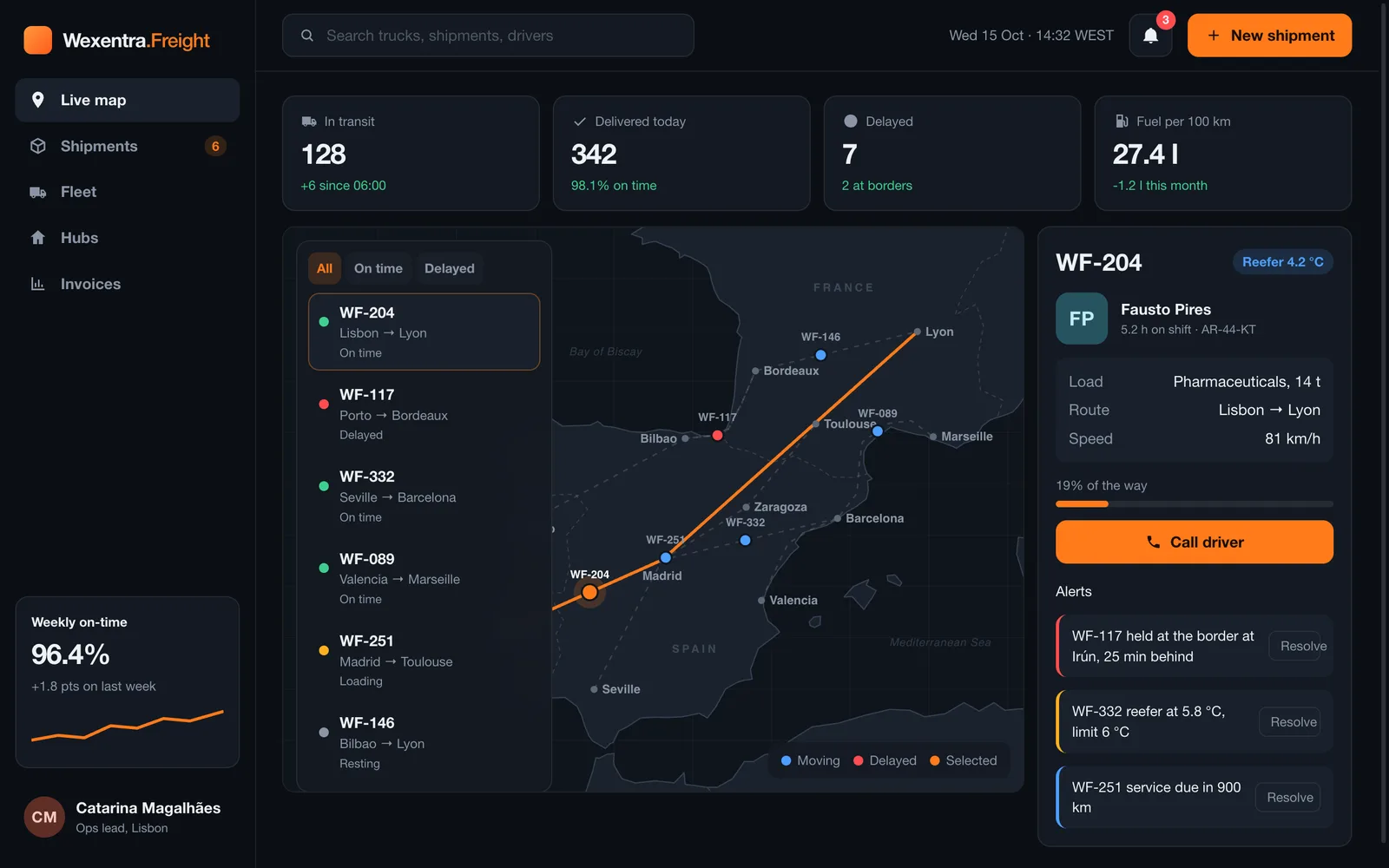Filter shipments by All
The height and width of the screenshot is (868, 1389).
(x=325, y=268)
